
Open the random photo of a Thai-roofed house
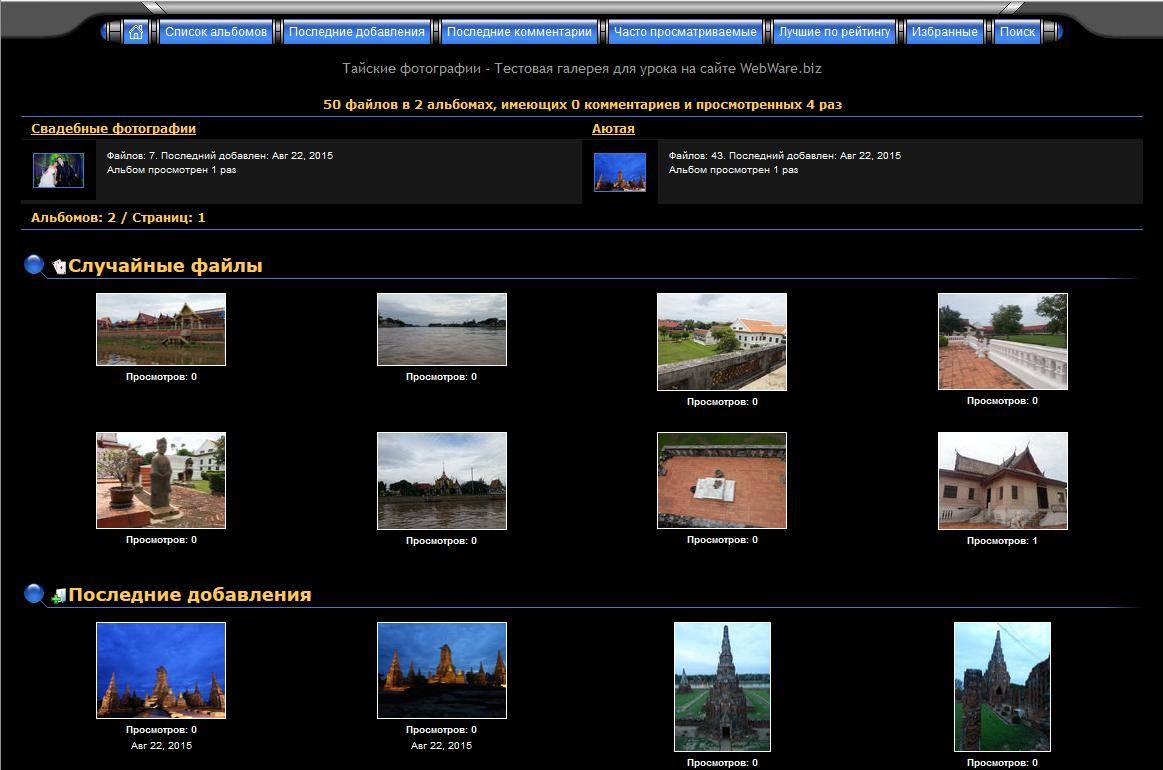1003,481
